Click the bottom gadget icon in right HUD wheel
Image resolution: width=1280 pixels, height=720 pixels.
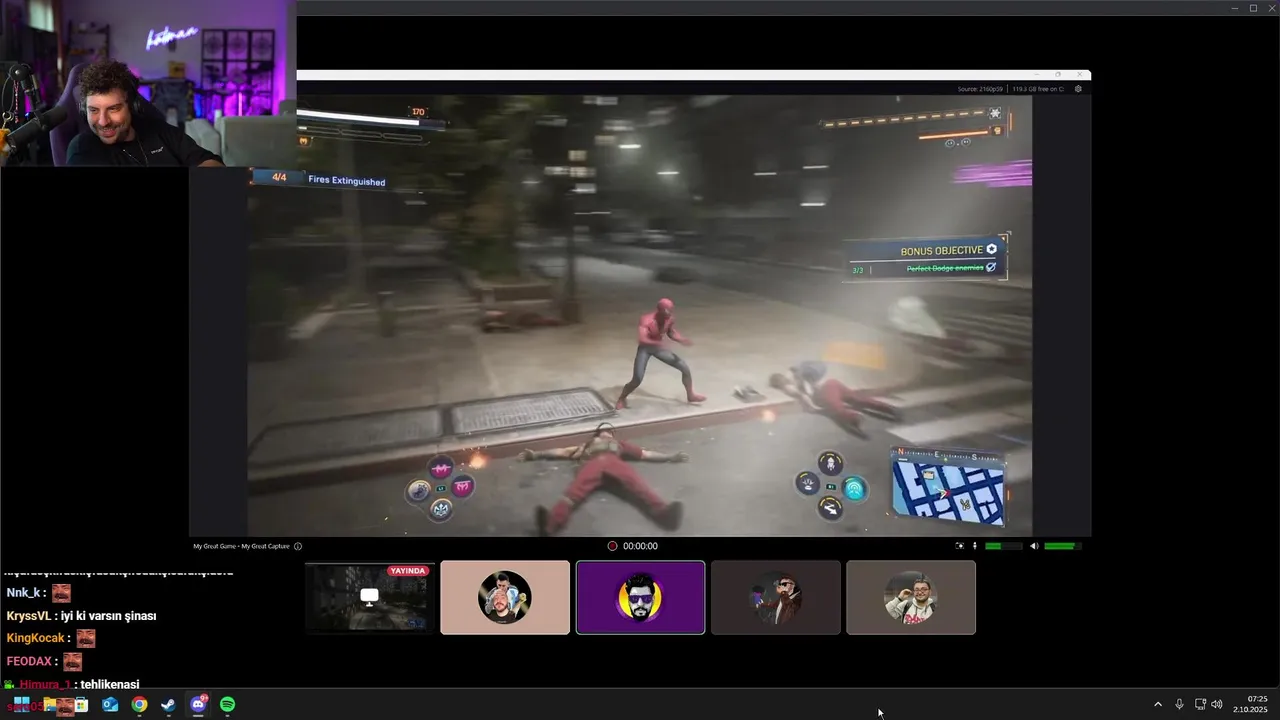click(x=830, y=509)
